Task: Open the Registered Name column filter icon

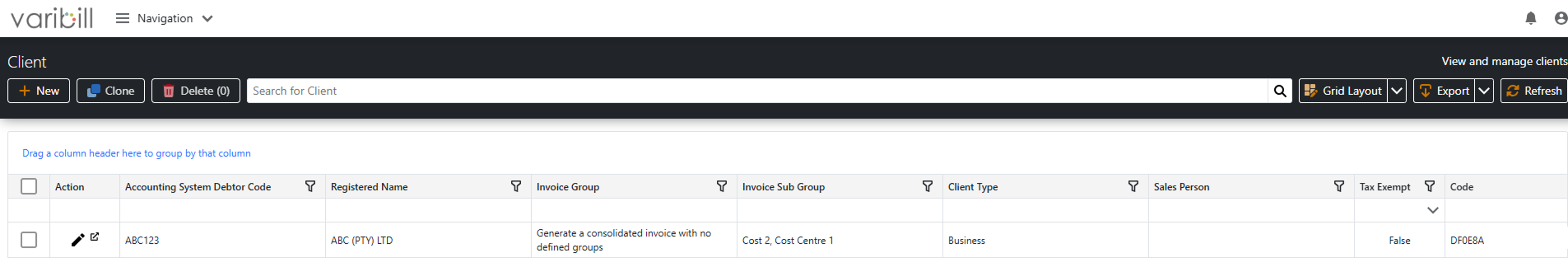Action: pos(517,186)
